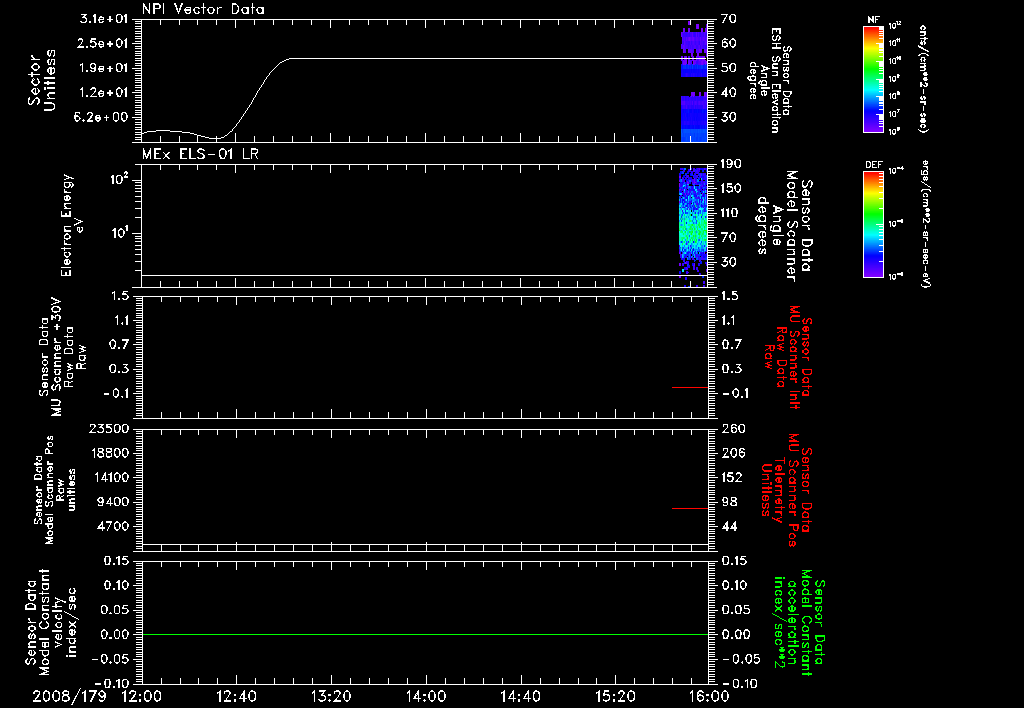Viewport: 1024px width, 708px height.
Task: Click the 23500 scanner position tick value
Action: click(108, 428)
